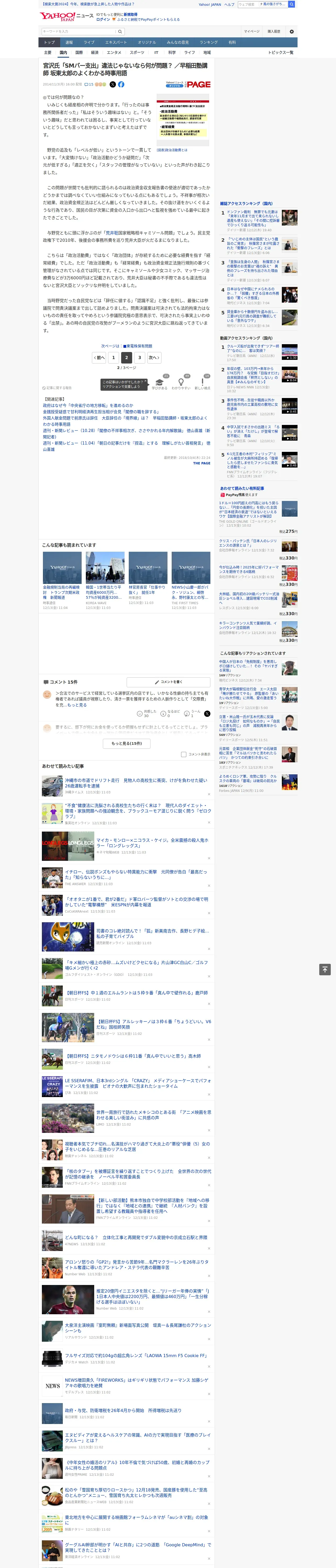Screen dimensions: 336x1568
Task: Open トピックス一覧 link
Action: [x=281, y=52]
